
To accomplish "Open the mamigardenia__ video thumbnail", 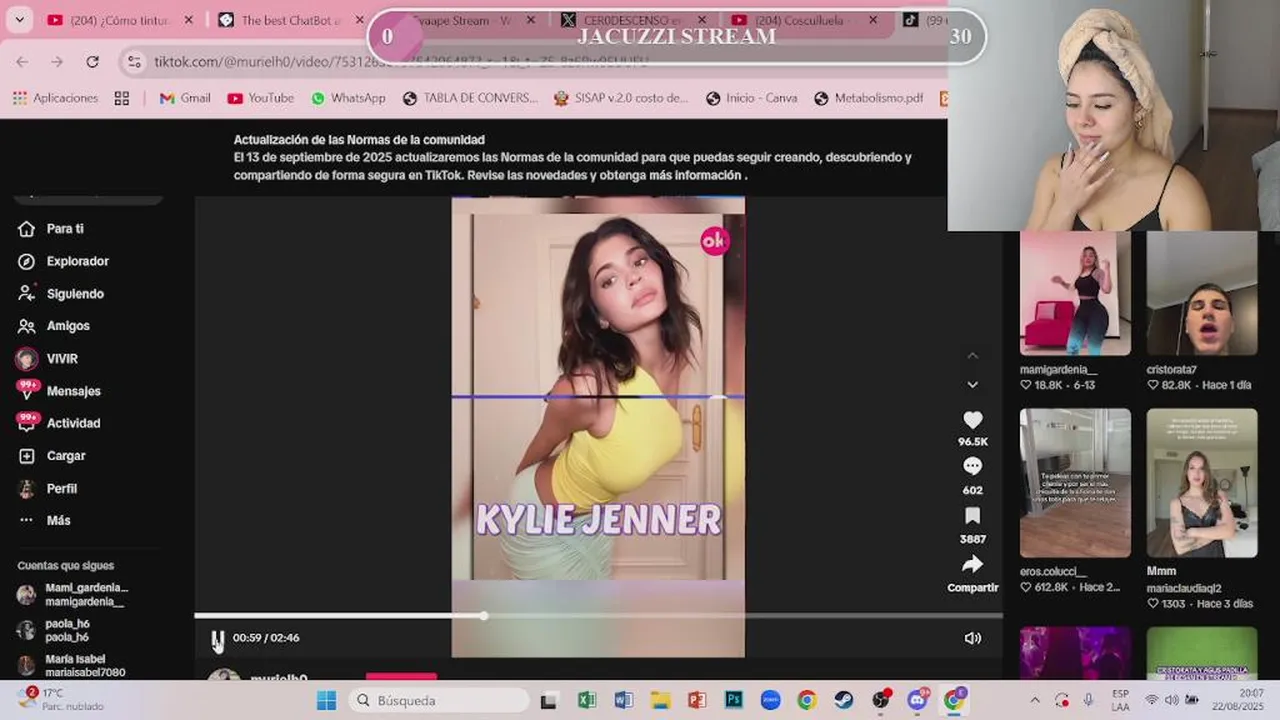I will click(x=1075, y=294).
